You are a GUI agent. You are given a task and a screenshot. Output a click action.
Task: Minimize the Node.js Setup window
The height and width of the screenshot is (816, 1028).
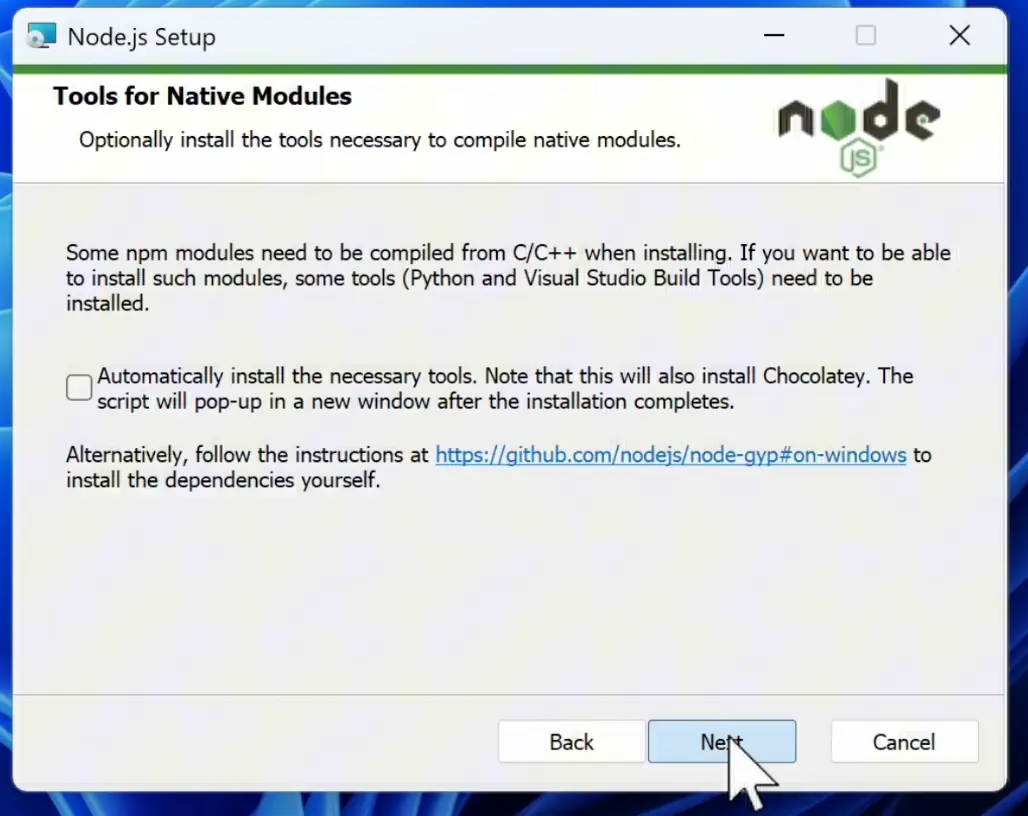tap(774, 35)
